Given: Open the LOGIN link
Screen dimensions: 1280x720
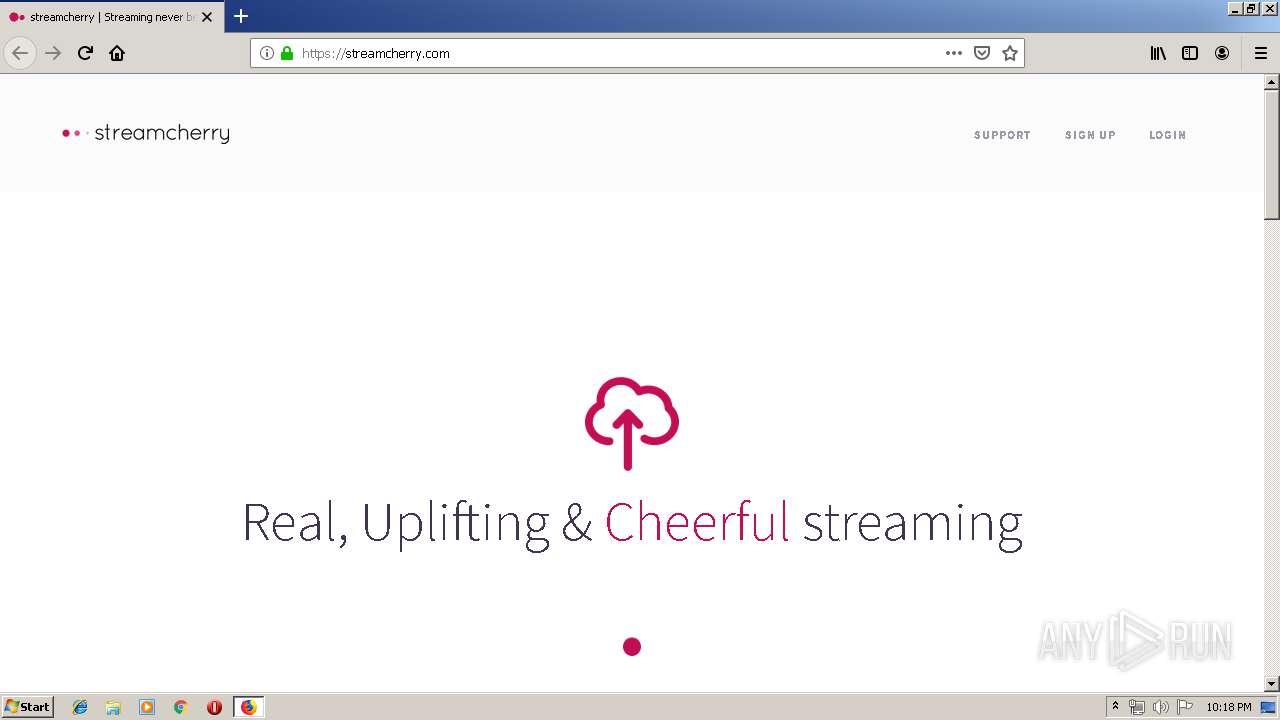Looking at the screenshot, I should [1167, 135].
